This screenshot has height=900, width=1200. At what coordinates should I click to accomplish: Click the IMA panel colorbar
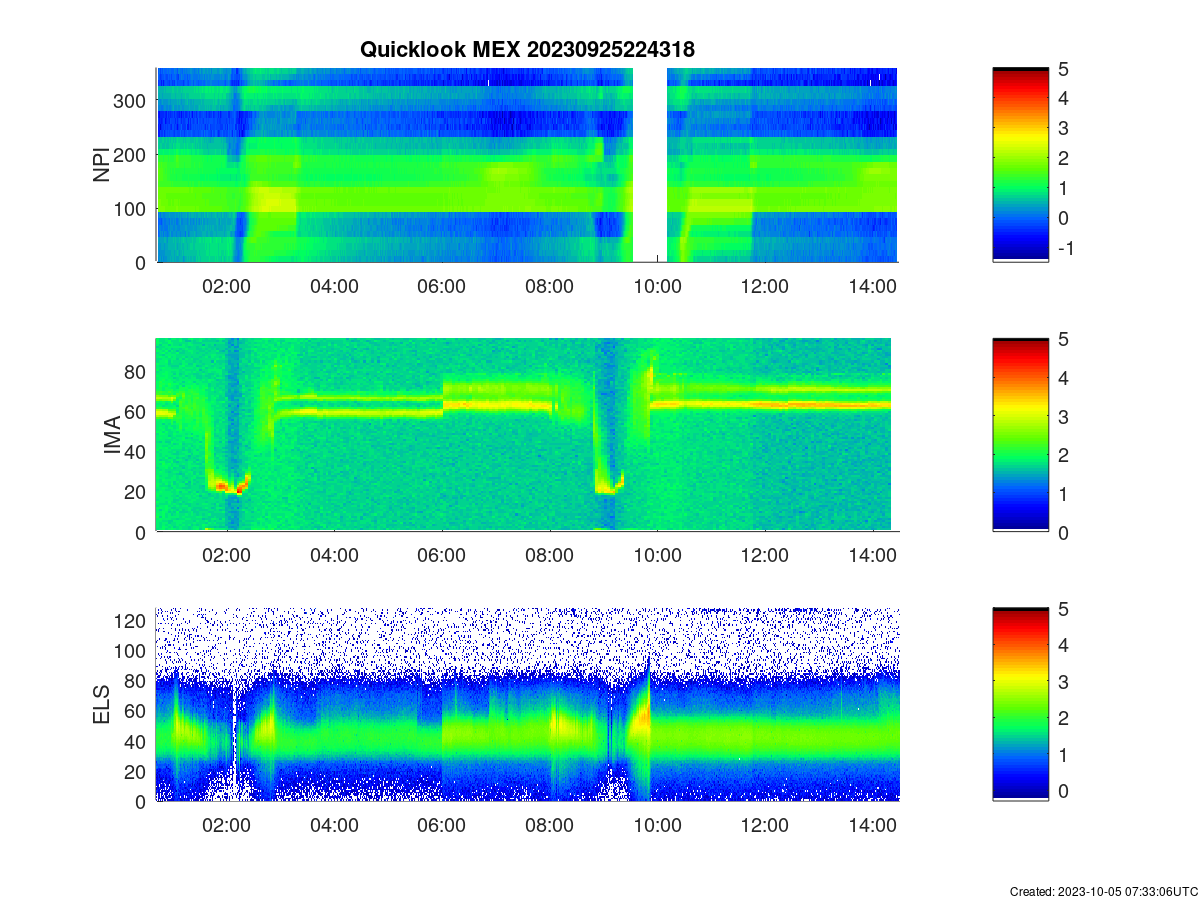pos(1020,435)
